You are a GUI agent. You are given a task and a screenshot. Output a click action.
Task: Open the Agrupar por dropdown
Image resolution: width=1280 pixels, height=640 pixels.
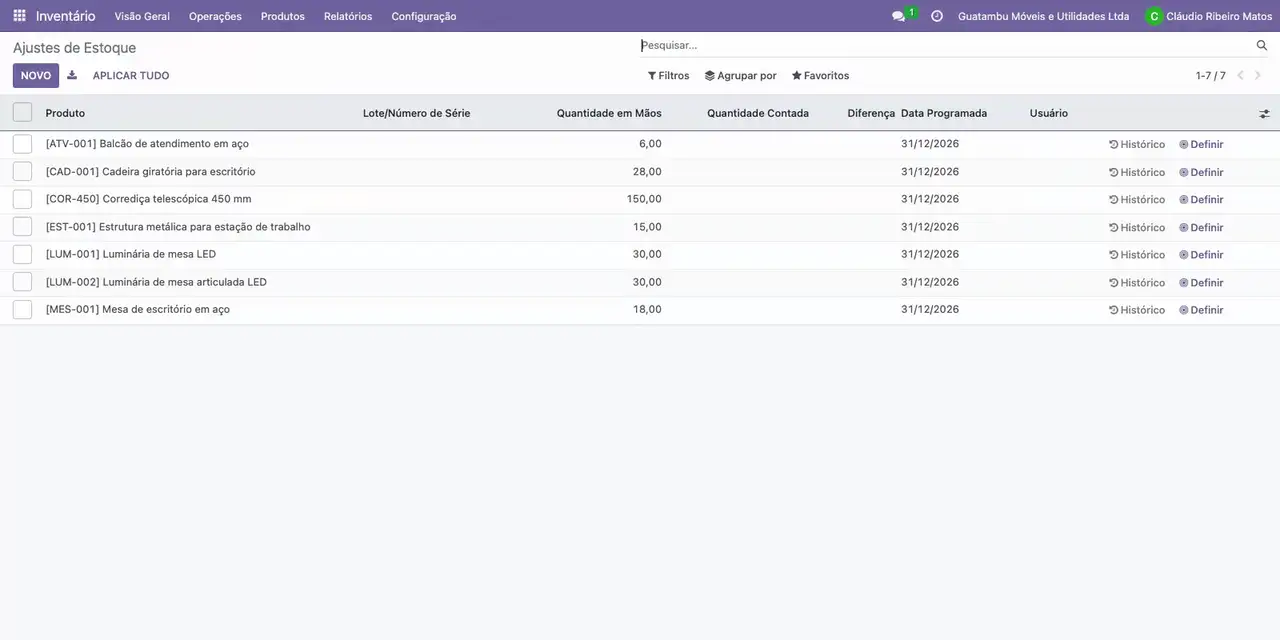coord(741,75)
